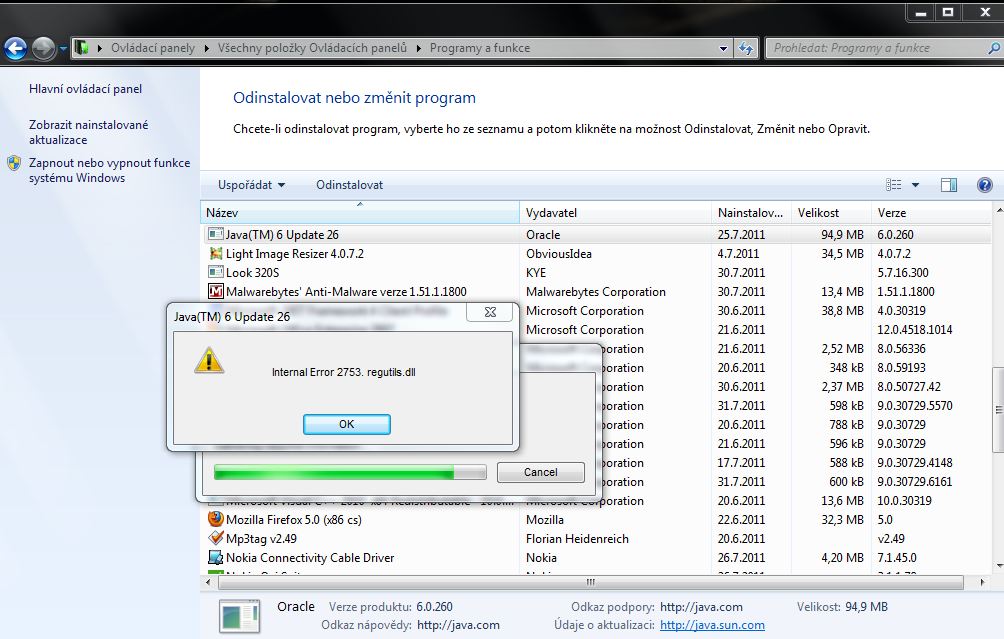
Task: Click the refresh button beside address bar
Action: [746, 48]
